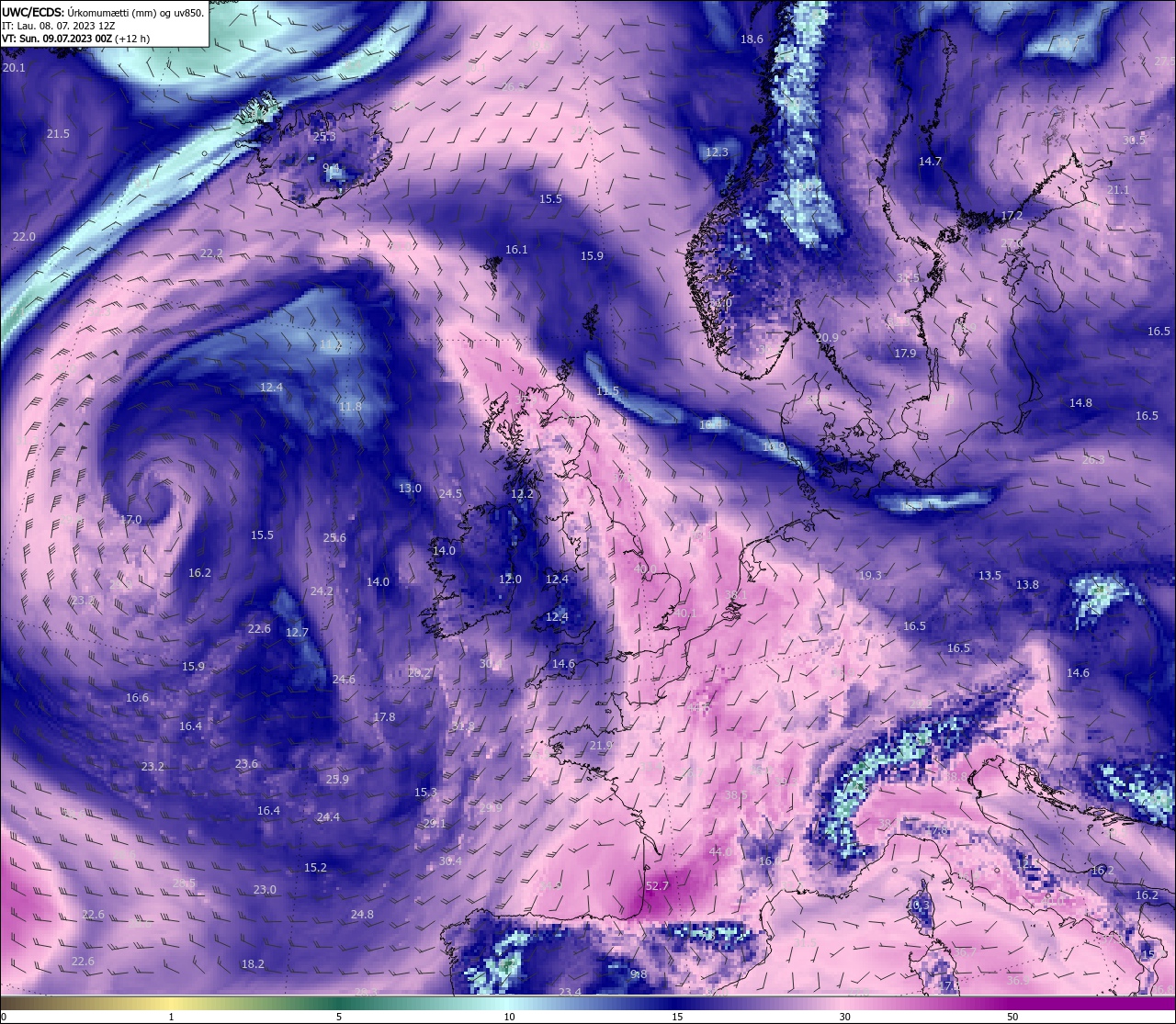Click the 50 label on the colour scale
The height and width of the screenshot is (1024, 1176).
tap(1012, 1017)
